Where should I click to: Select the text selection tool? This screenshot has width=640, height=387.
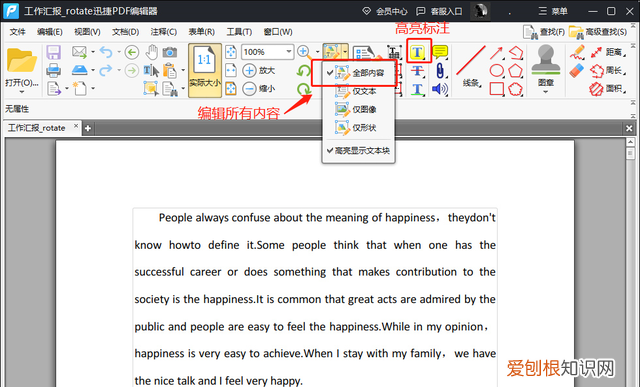[x=151, y=71]
